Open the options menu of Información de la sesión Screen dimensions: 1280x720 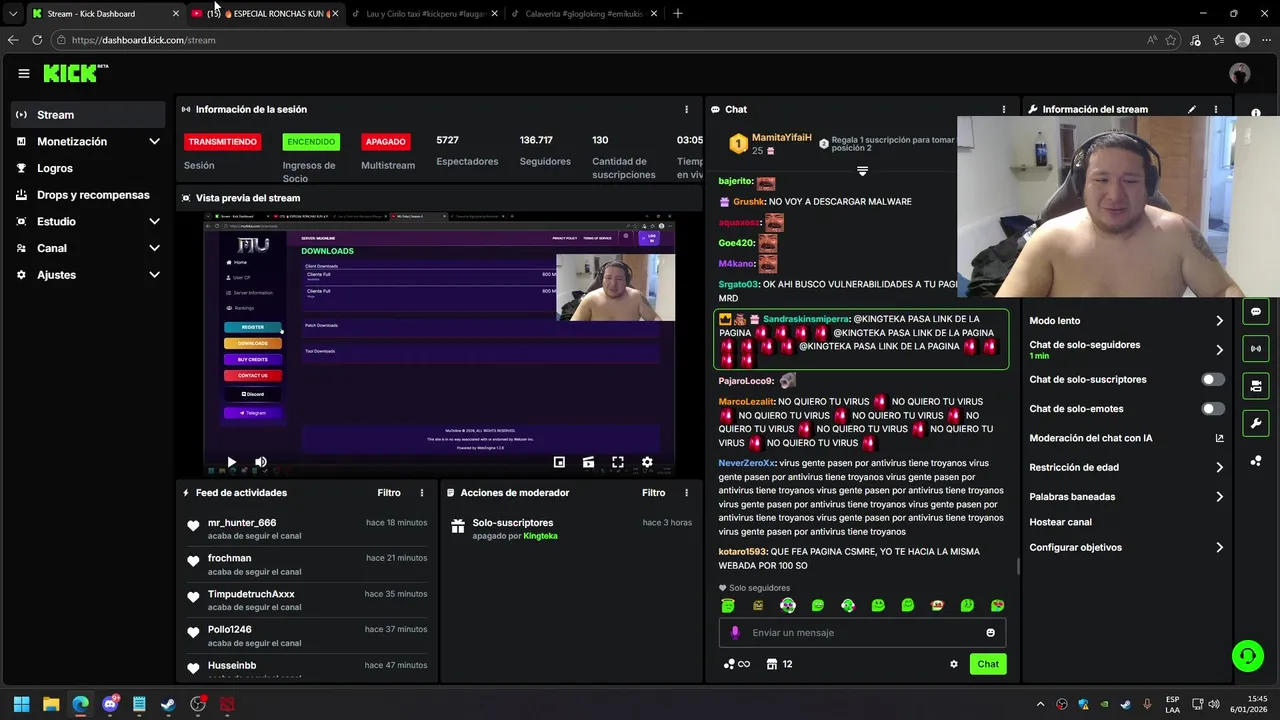click(x=686, y=109)
